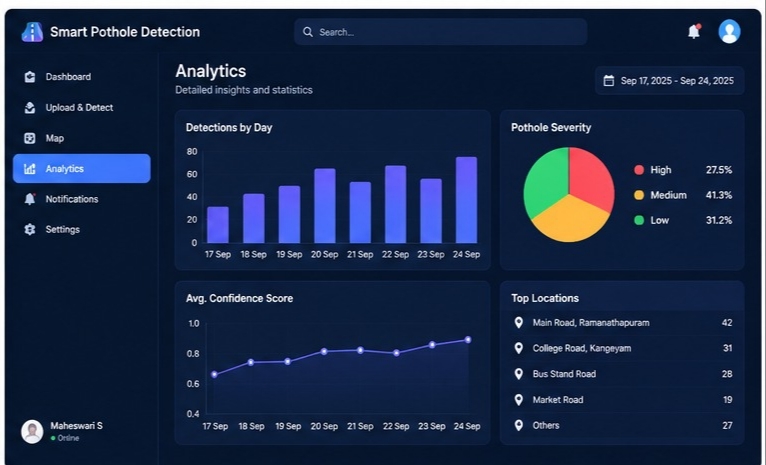
Task: Click the 24 Sep confidence score data point
Action: (x=468, y=339)
